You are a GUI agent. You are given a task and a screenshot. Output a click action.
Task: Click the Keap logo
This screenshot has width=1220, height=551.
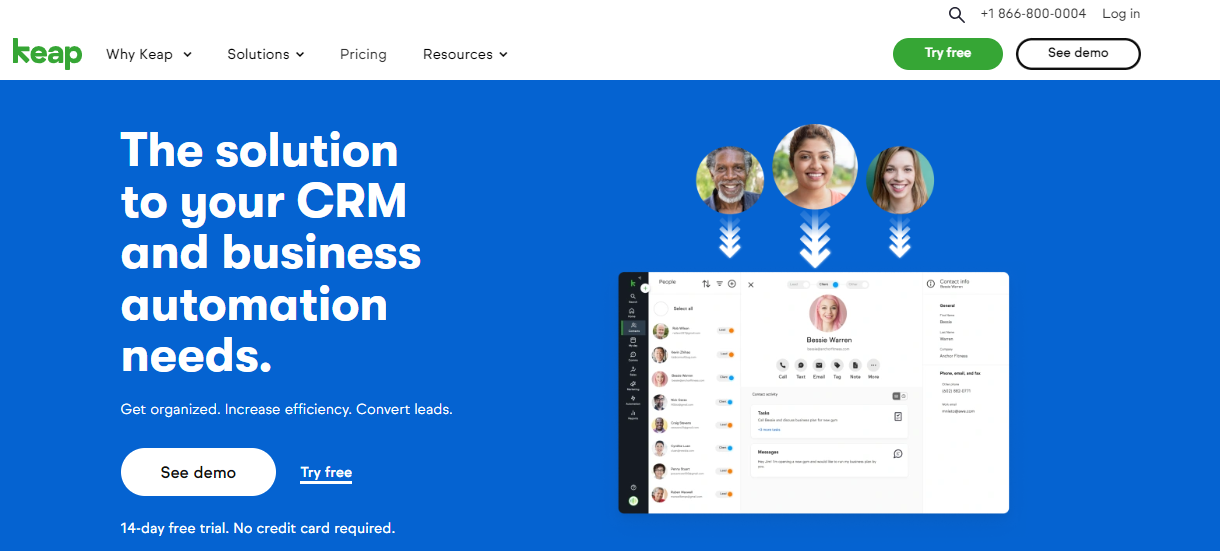[47, 54]
